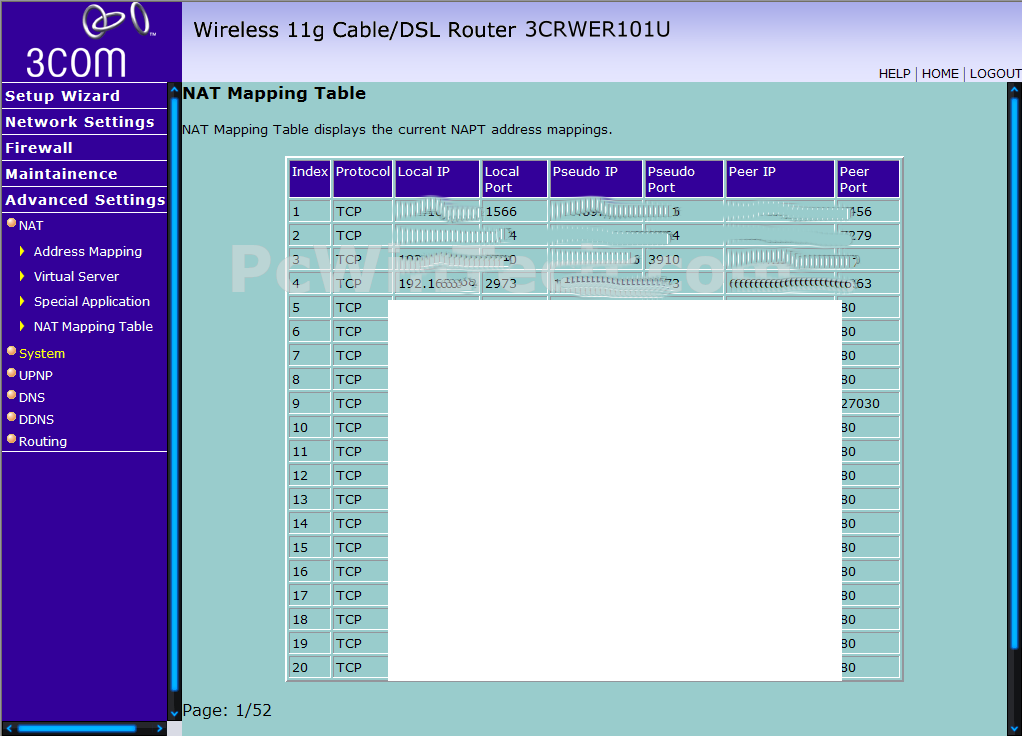
Task: Click the arrow icon beside NAT Mapping Table
Action: pos(22,326)
